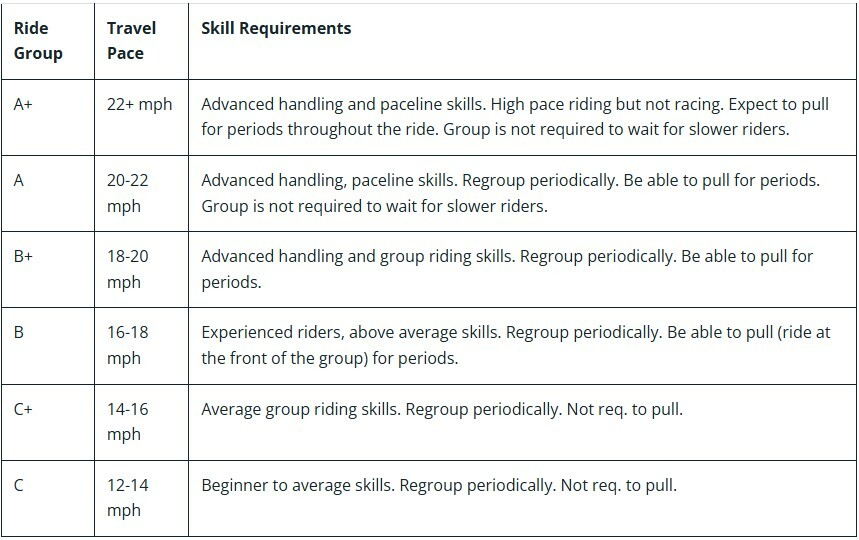Click the Ride Group column header

tap(38, 41)
